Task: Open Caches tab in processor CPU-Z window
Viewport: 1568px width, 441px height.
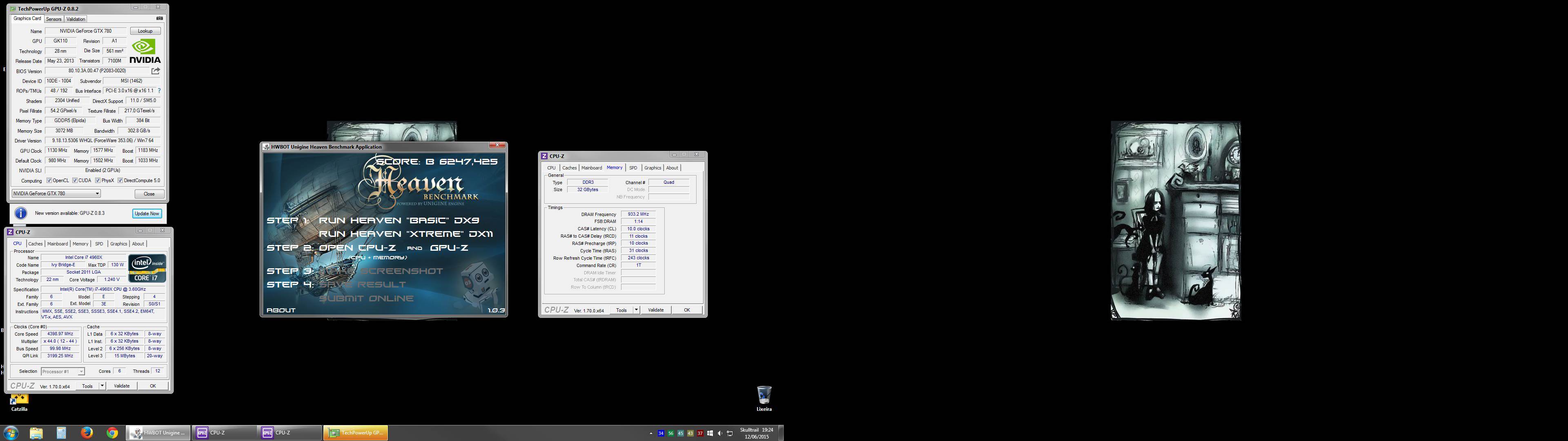Action: click(x=35, y=244)
